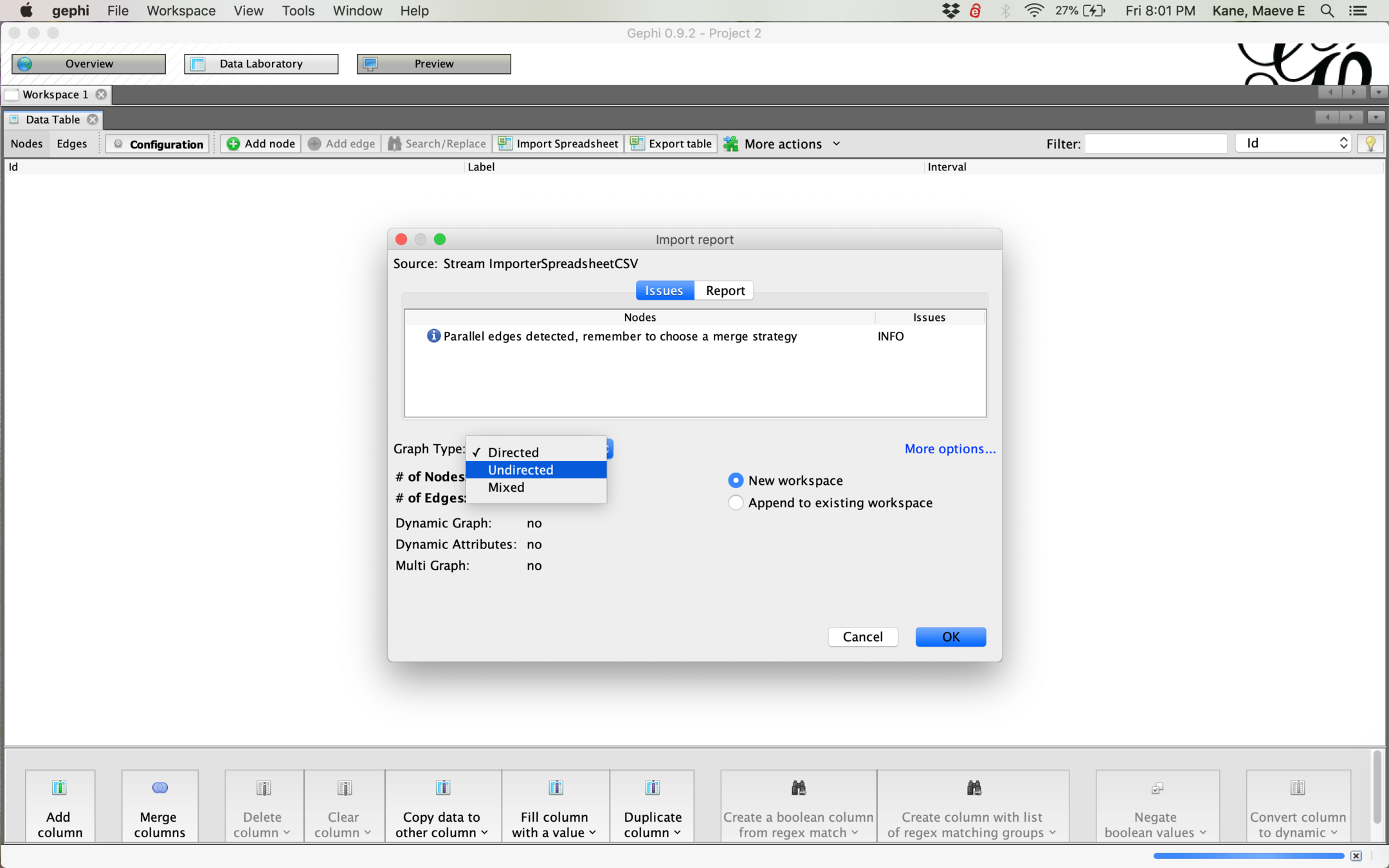Open the Id filter column combo box
The width and height of the screenshot is (1389, 868).
point(1293,143)
